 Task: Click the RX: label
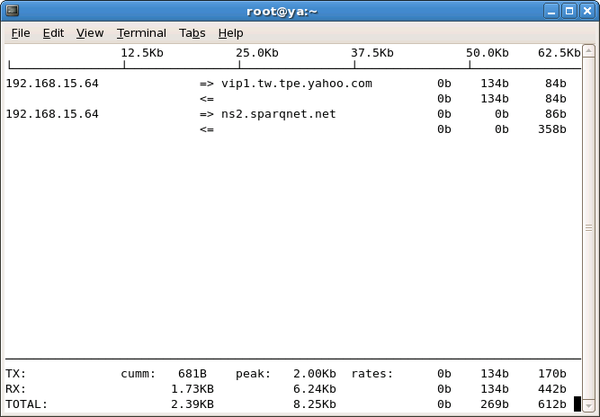click(16, 389)
